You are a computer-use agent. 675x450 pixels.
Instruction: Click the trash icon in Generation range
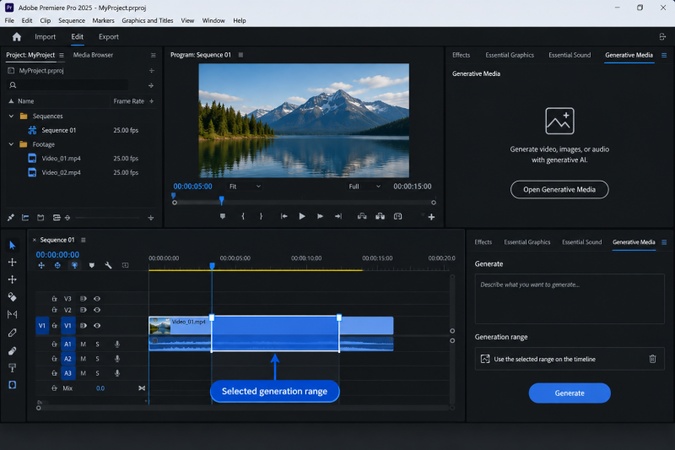(x=653, y=359)
